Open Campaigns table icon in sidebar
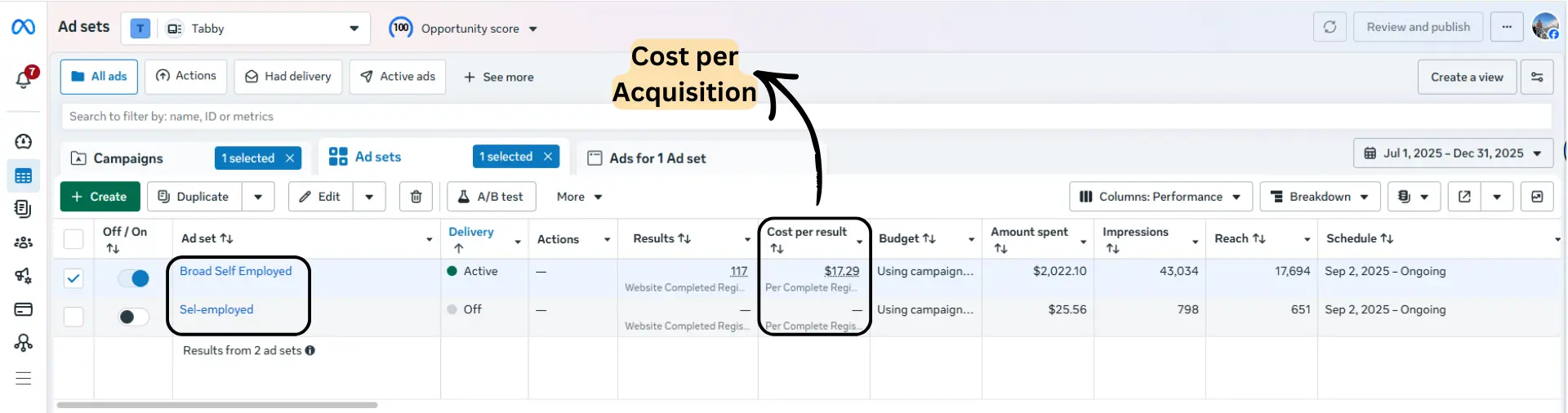The image size is (1568, 413). tap(24, 176)
